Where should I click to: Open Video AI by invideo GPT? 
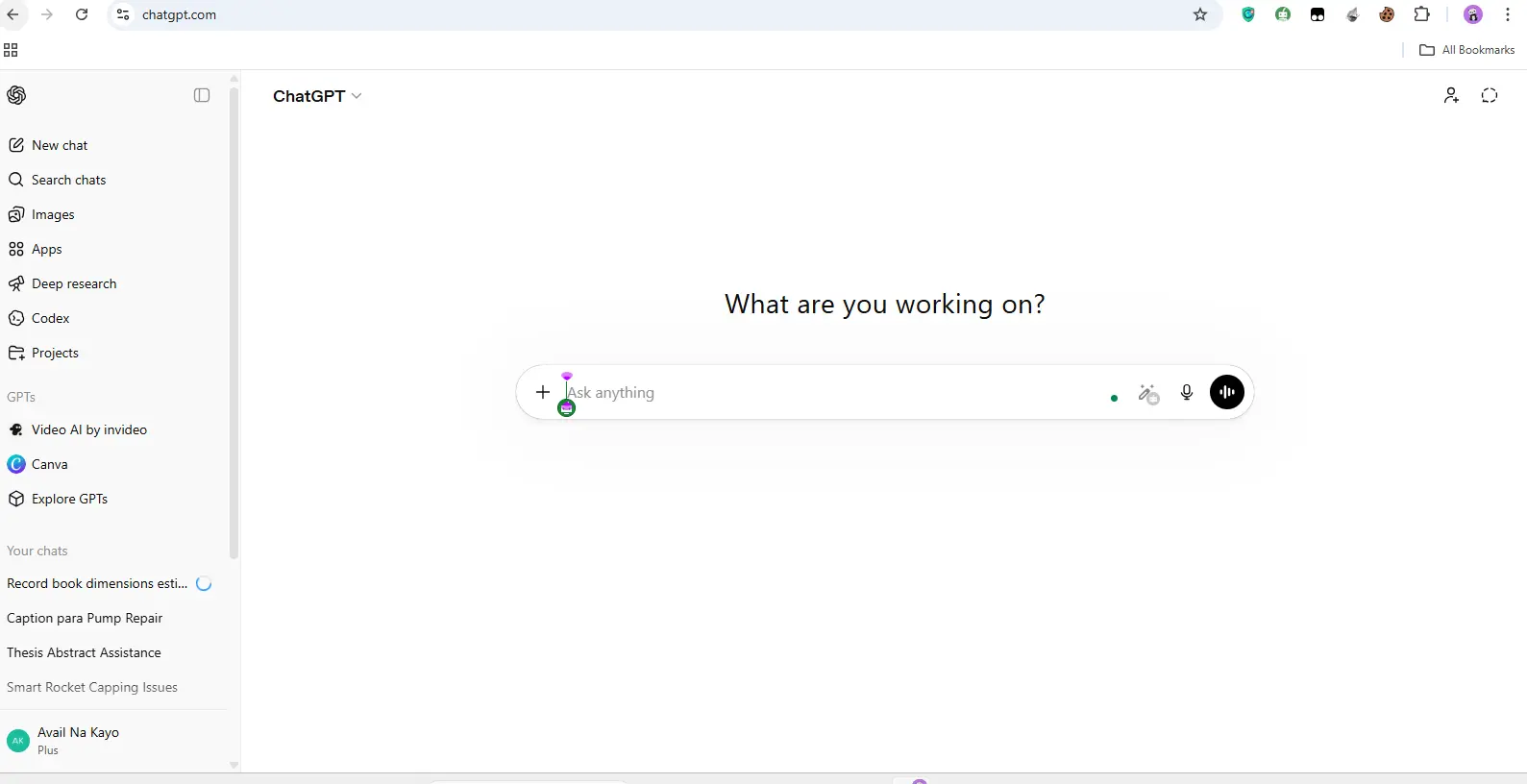pos(78,429)
